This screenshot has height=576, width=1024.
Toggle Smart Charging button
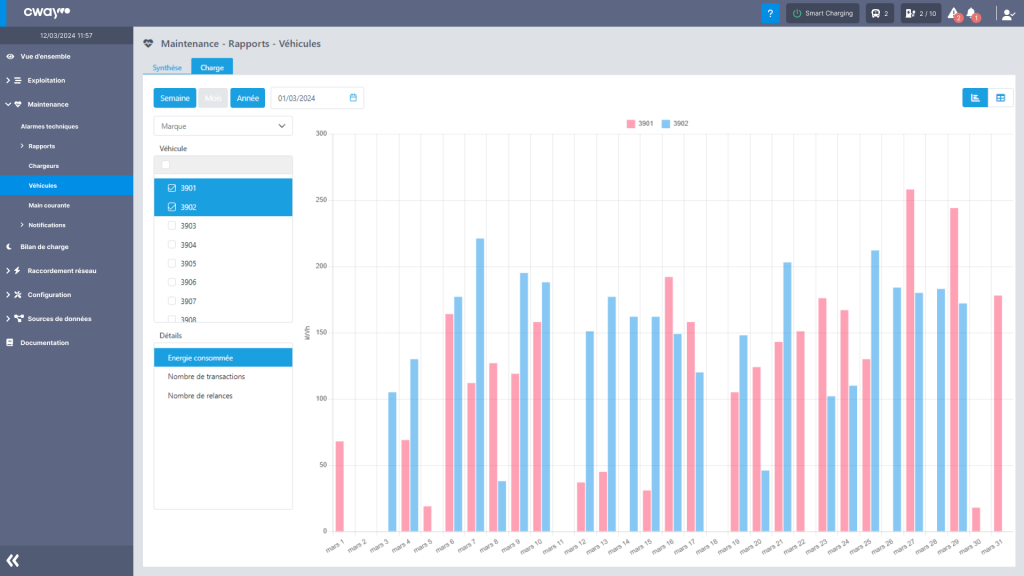pos(822,14)
